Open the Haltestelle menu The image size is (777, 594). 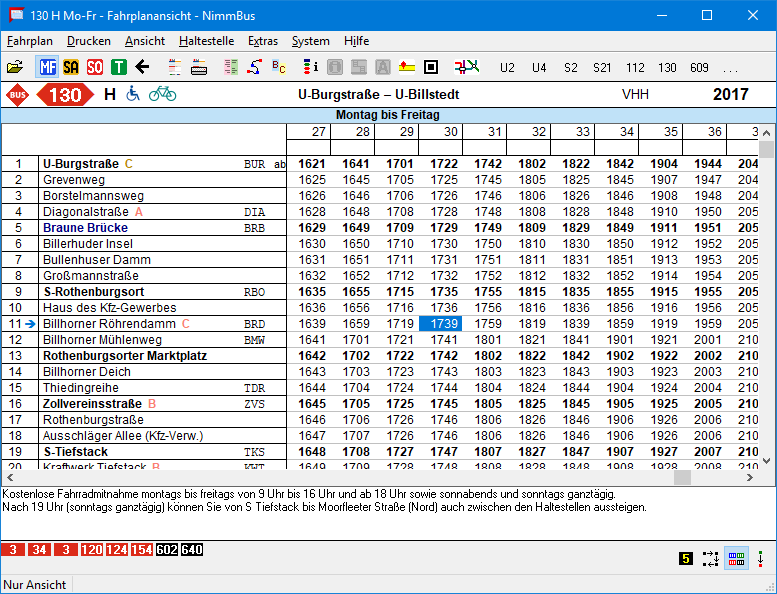pyautogui.click(x=206, y=41)
